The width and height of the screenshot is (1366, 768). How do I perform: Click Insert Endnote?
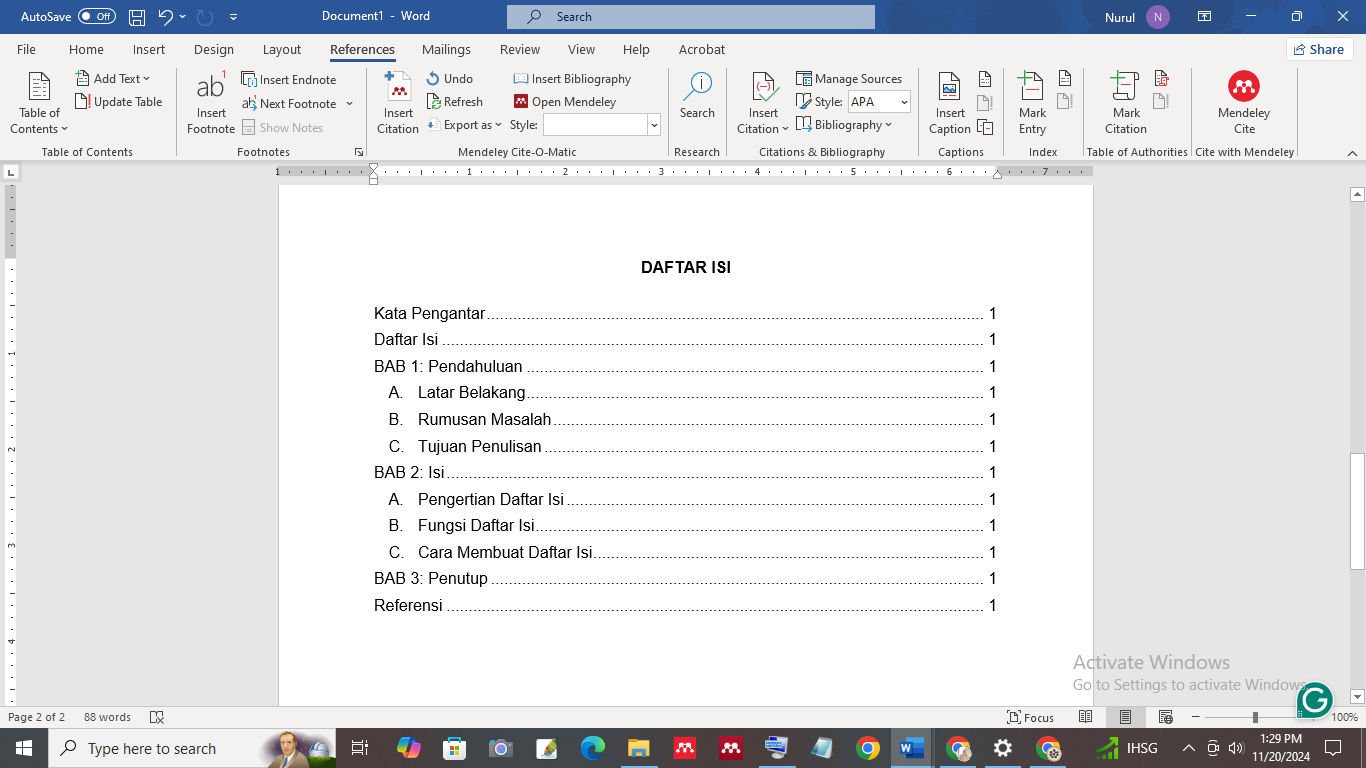289,79
